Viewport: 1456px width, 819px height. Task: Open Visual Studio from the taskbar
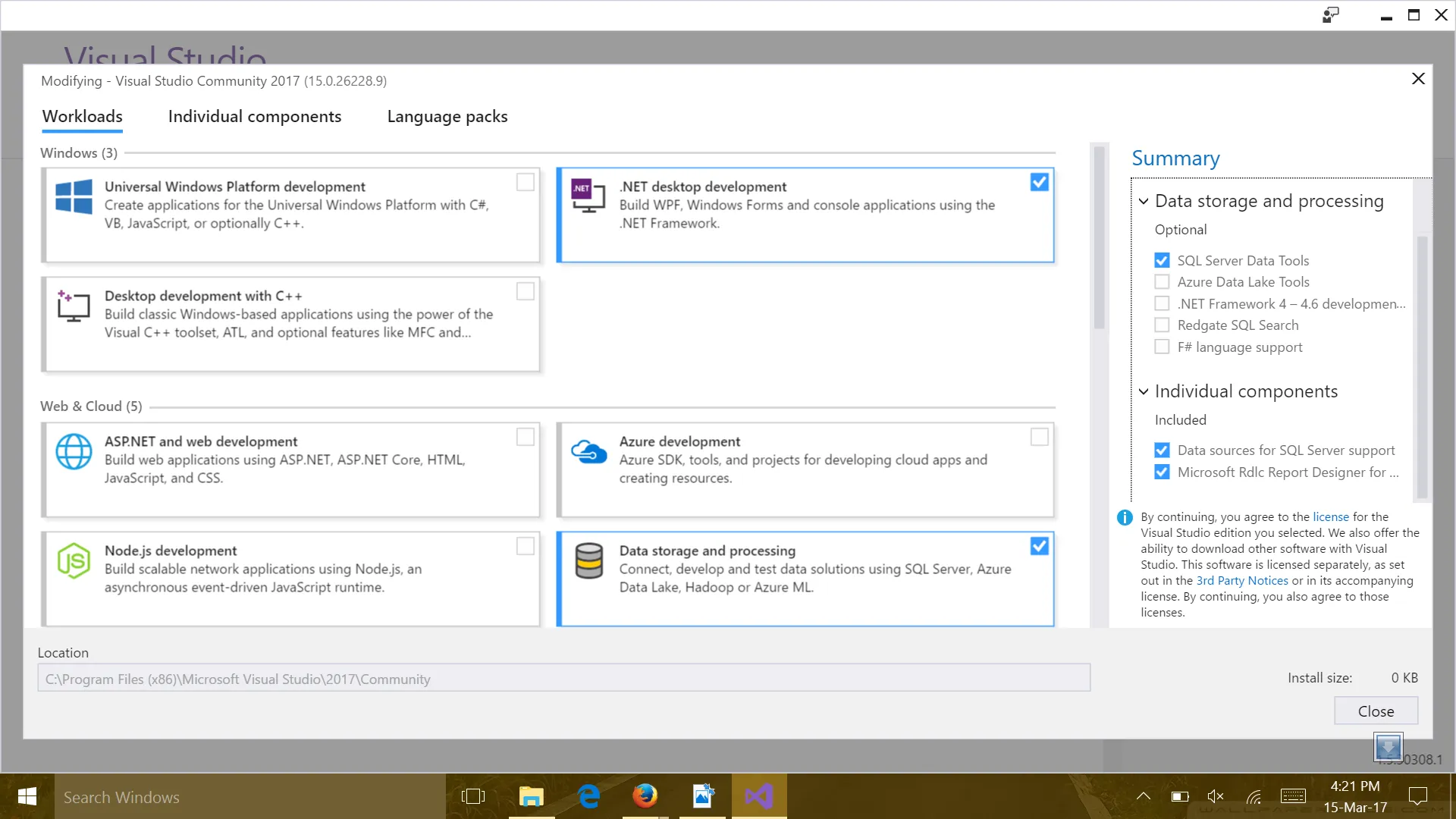point(758,796)
